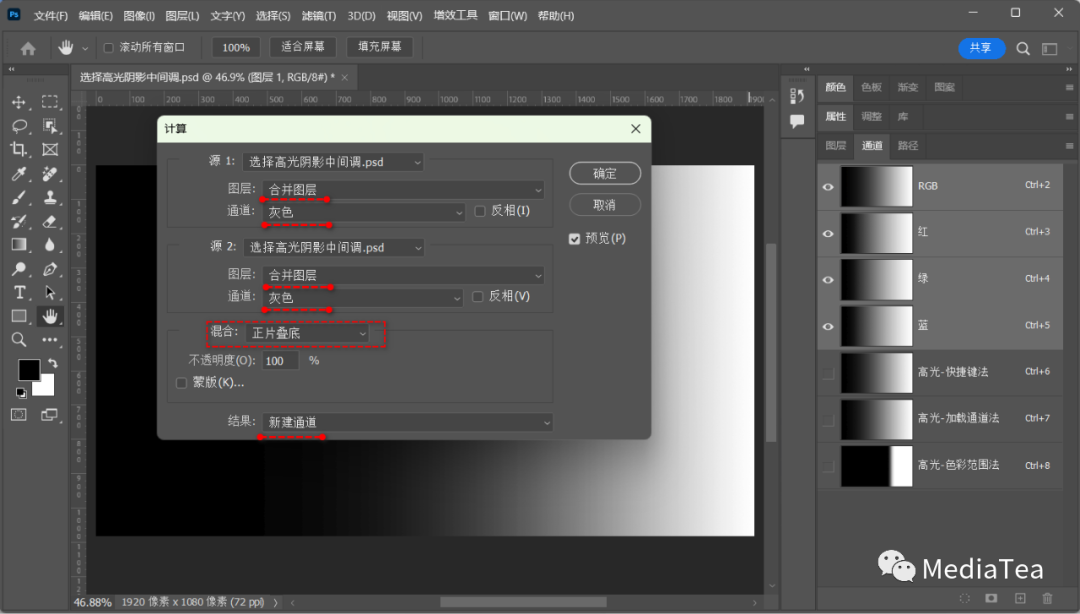Select the Dodge tool

pyautogui.click(x=19, y=269)
